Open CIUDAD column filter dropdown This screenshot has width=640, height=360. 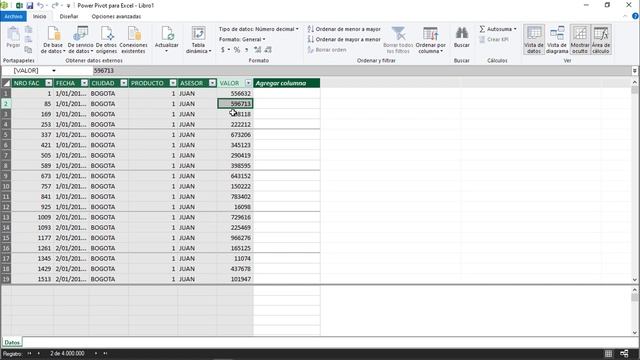pyautogui.click(x=124, y=83)
